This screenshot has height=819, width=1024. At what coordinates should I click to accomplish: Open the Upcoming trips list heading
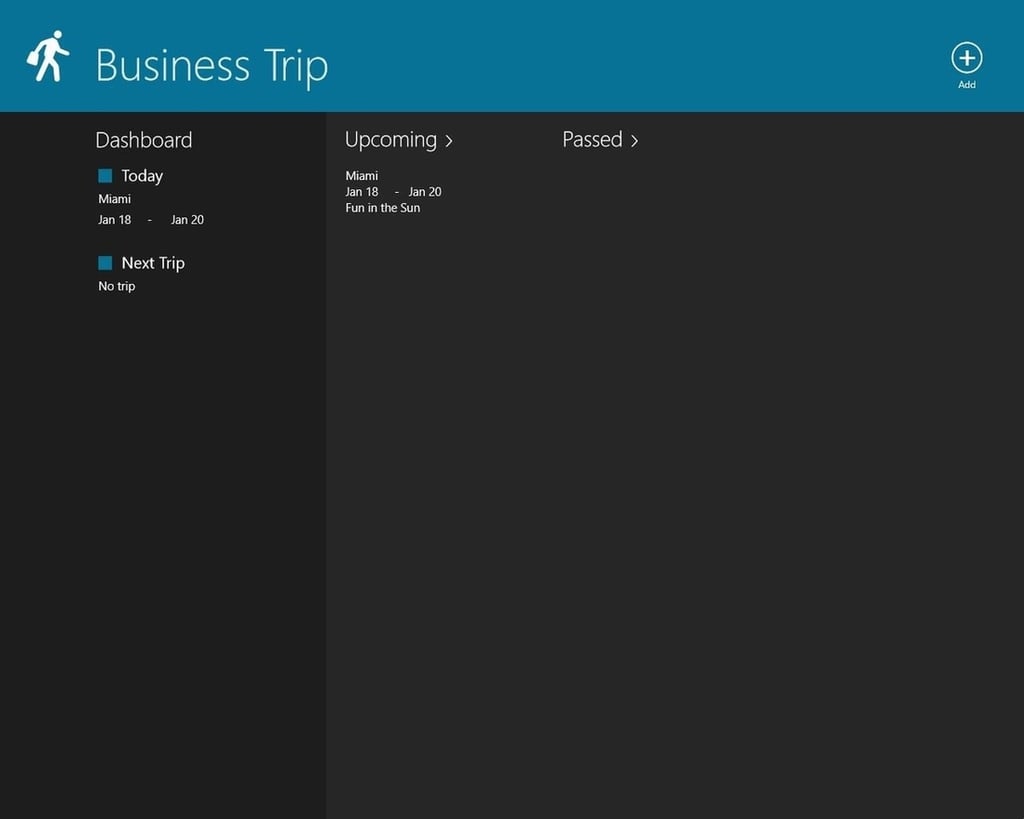[391, 140]
